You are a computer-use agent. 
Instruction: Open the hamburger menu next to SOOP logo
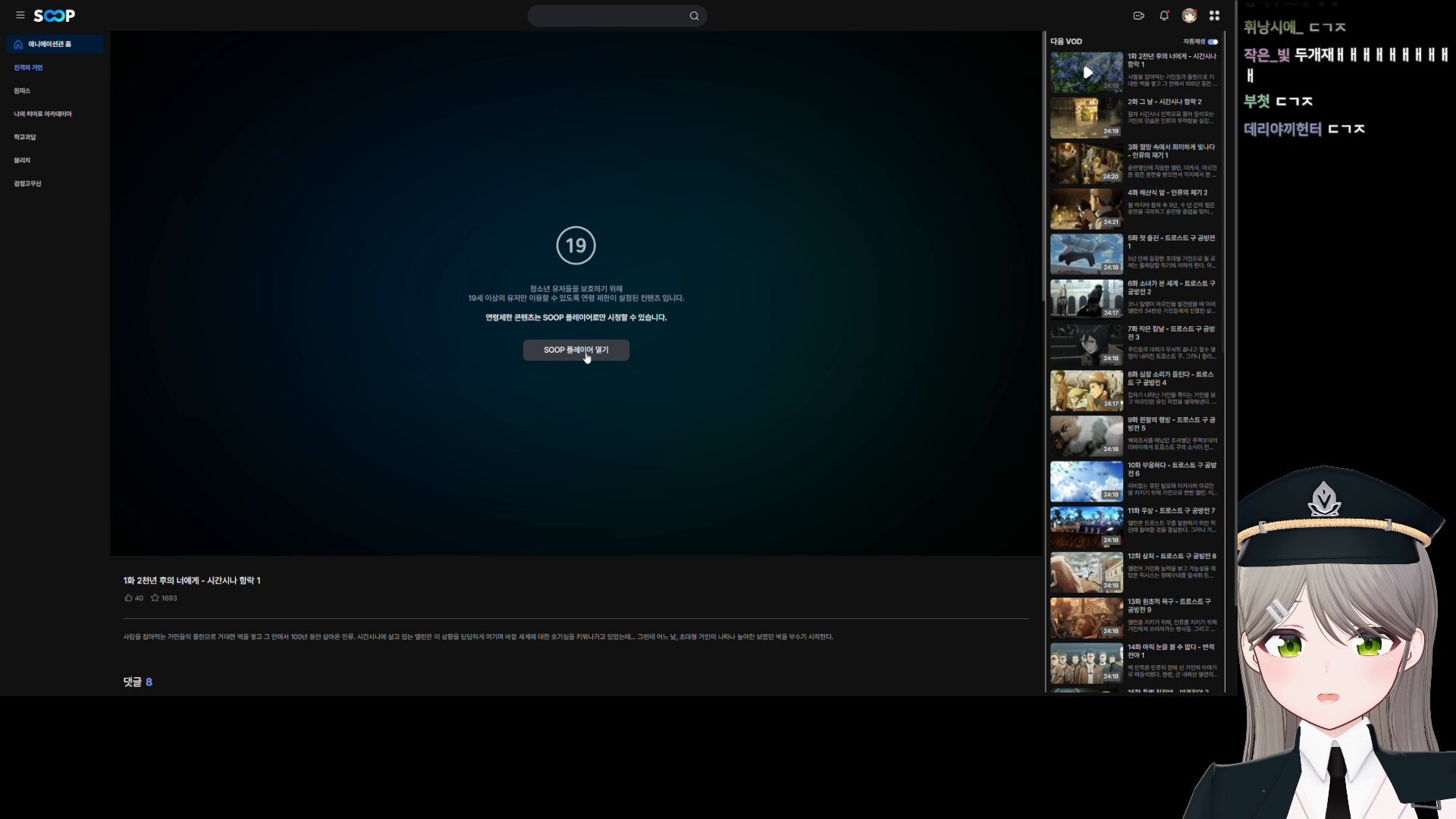coord(20,15)
